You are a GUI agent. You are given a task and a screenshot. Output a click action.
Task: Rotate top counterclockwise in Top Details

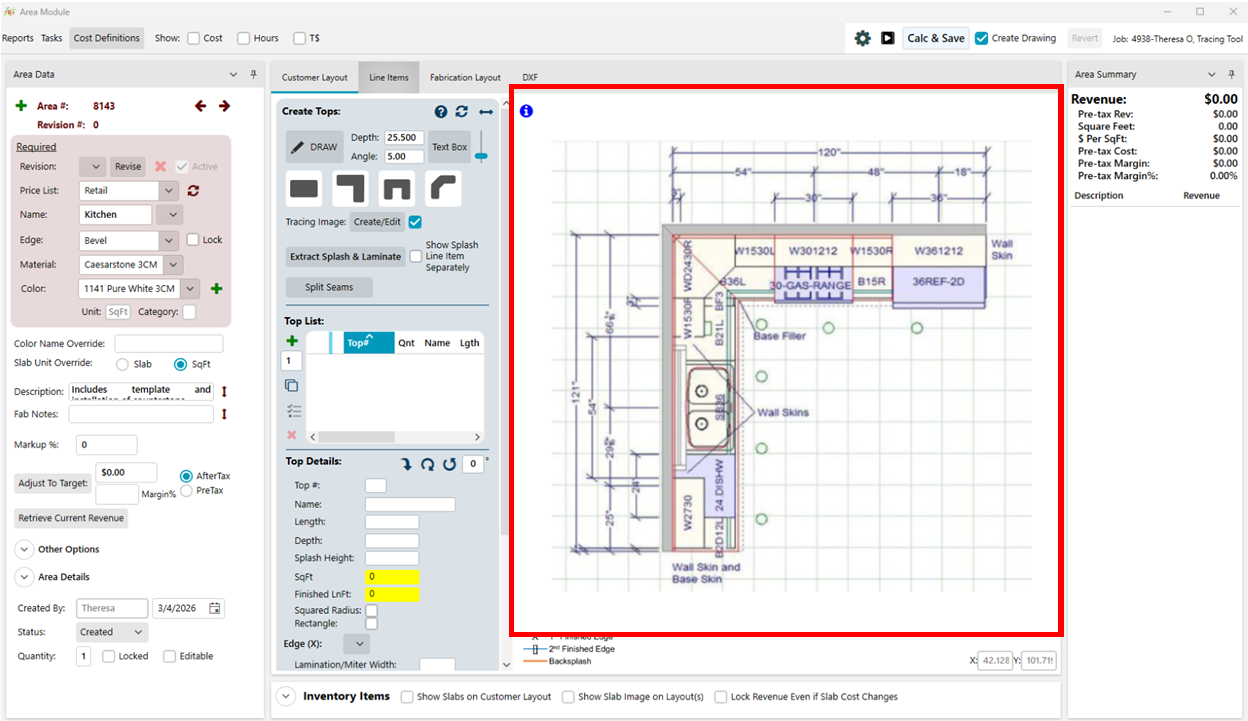tap(449, 464)
